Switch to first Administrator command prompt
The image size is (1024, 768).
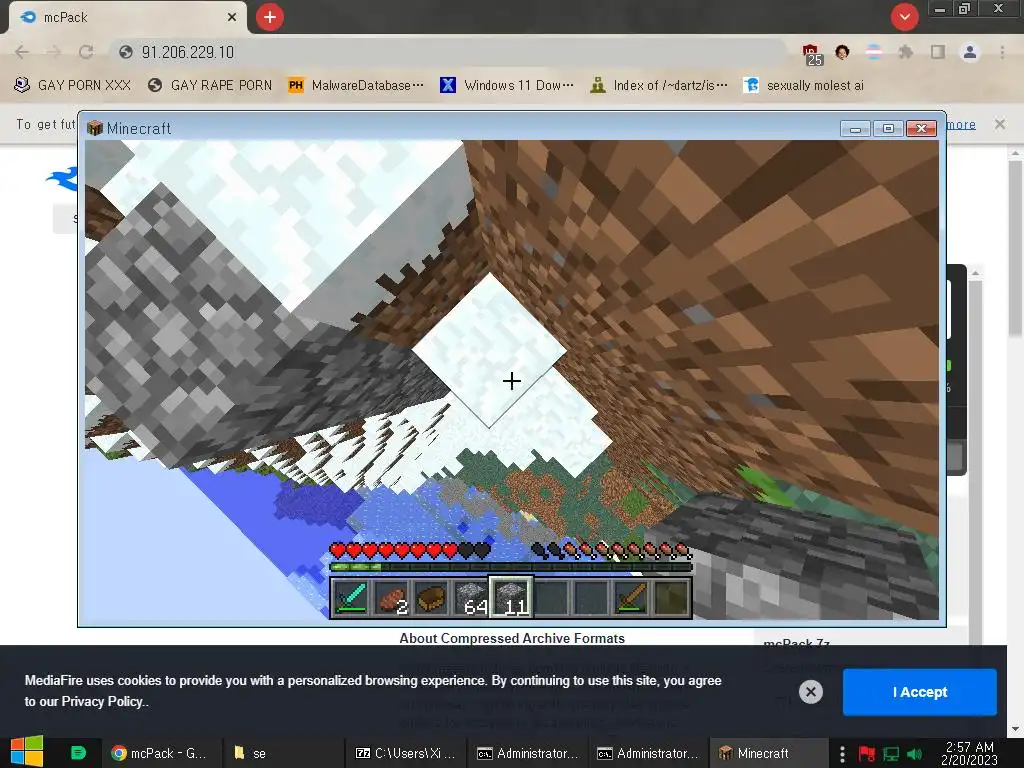point(528,753)
